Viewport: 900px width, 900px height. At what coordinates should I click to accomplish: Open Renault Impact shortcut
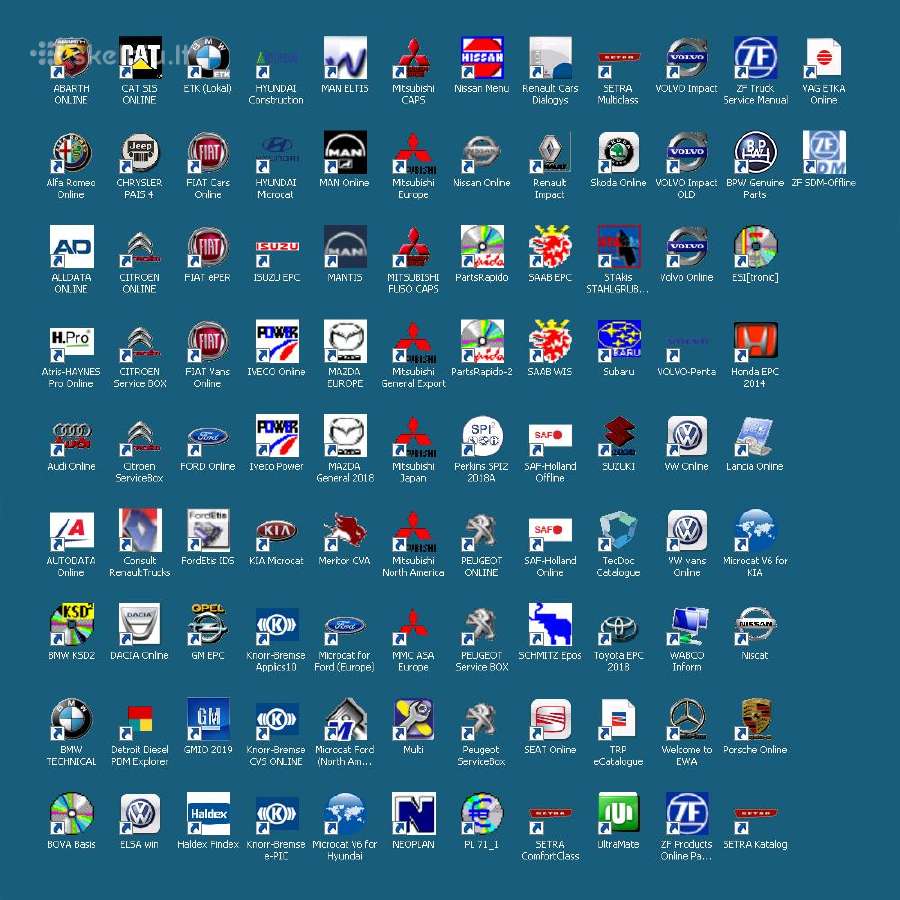(x=550, y=152)
